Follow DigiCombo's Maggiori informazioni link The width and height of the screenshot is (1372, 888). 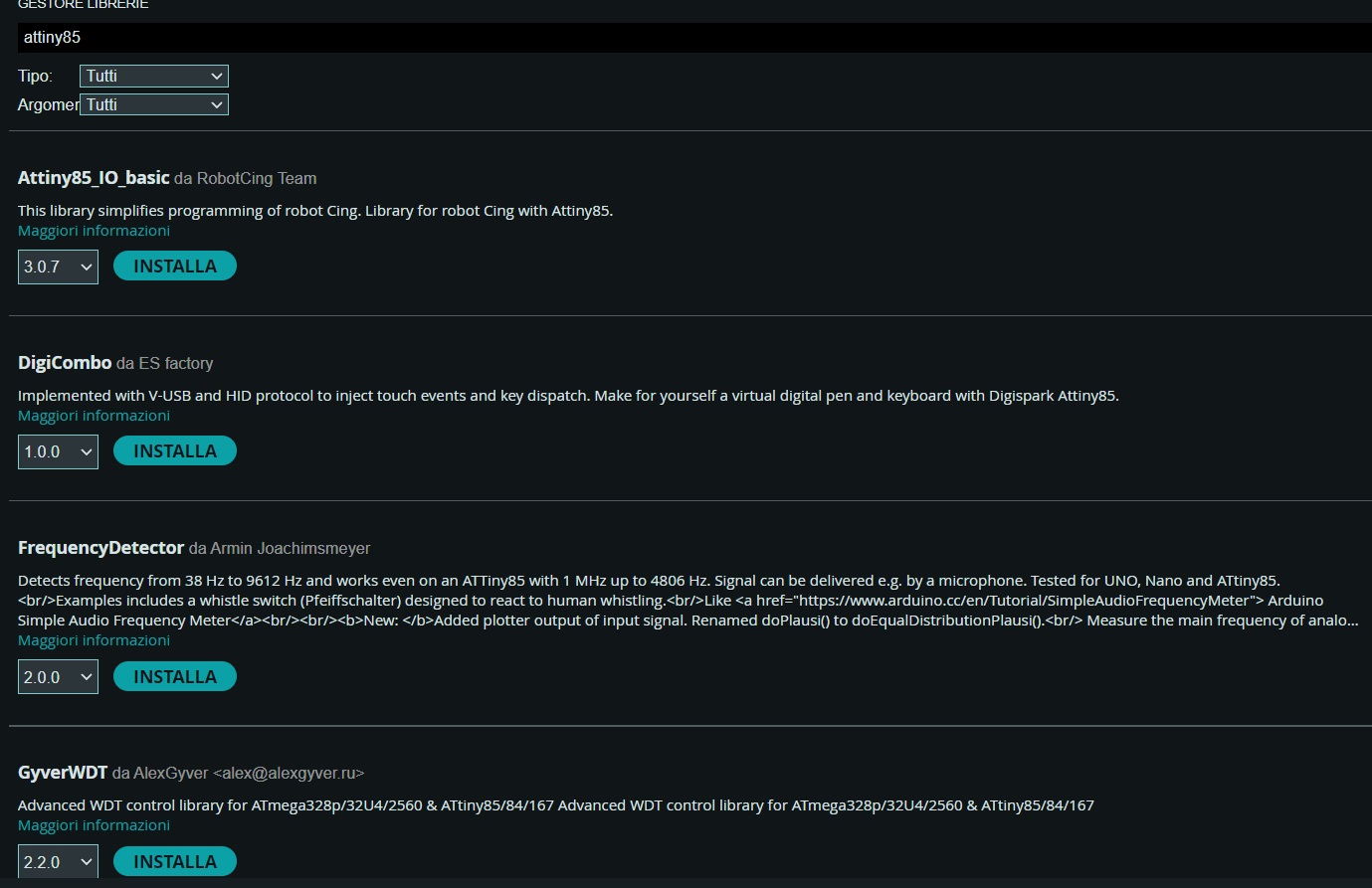pyautogui.click(x=94, y=416)
